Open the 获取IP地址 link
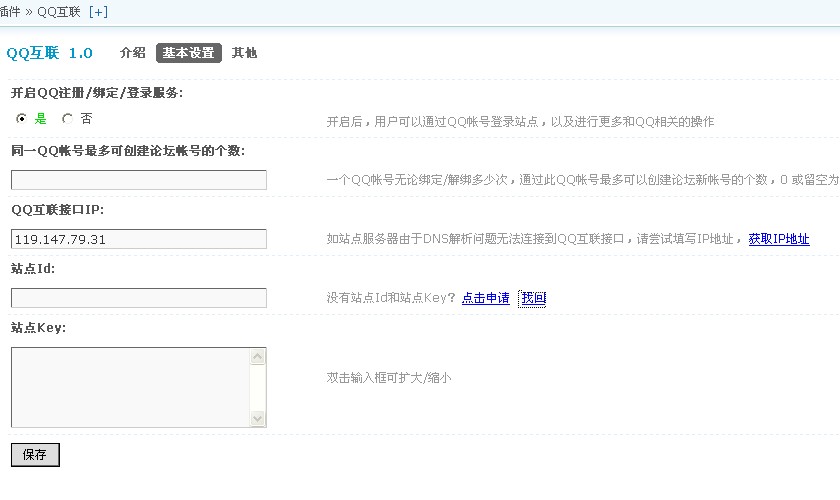840x500 pixels. [x=779, y=239]
